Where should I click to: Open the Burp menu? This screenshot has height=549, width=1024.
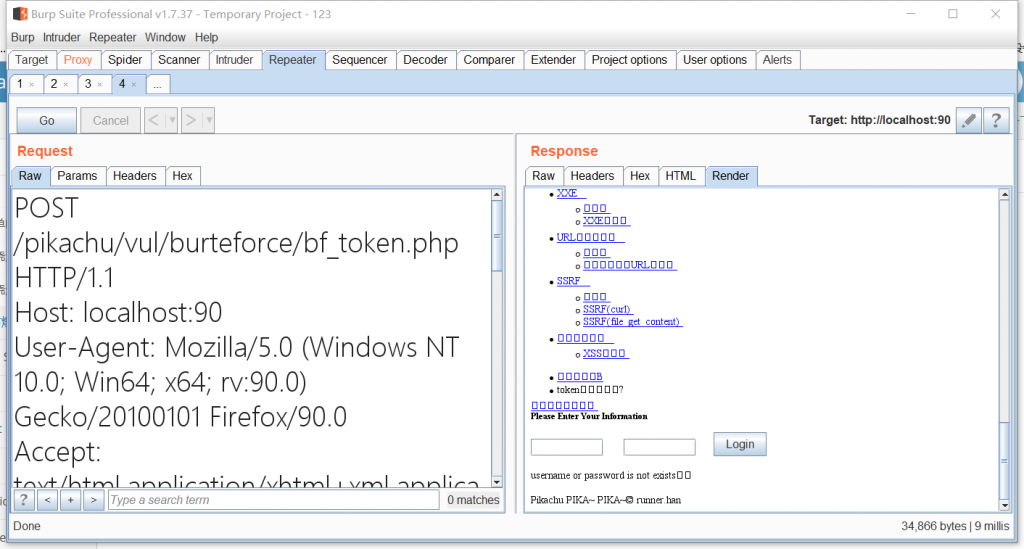pos(22,37)
